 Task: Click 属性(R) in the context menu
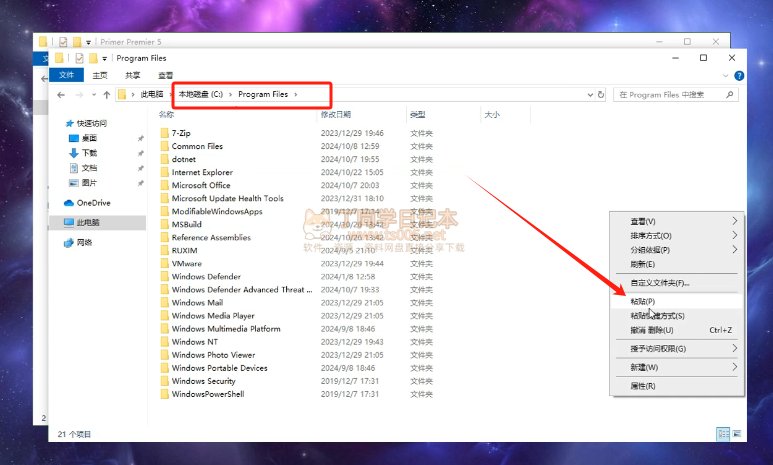pyautogui.click(x=643, y=386)
